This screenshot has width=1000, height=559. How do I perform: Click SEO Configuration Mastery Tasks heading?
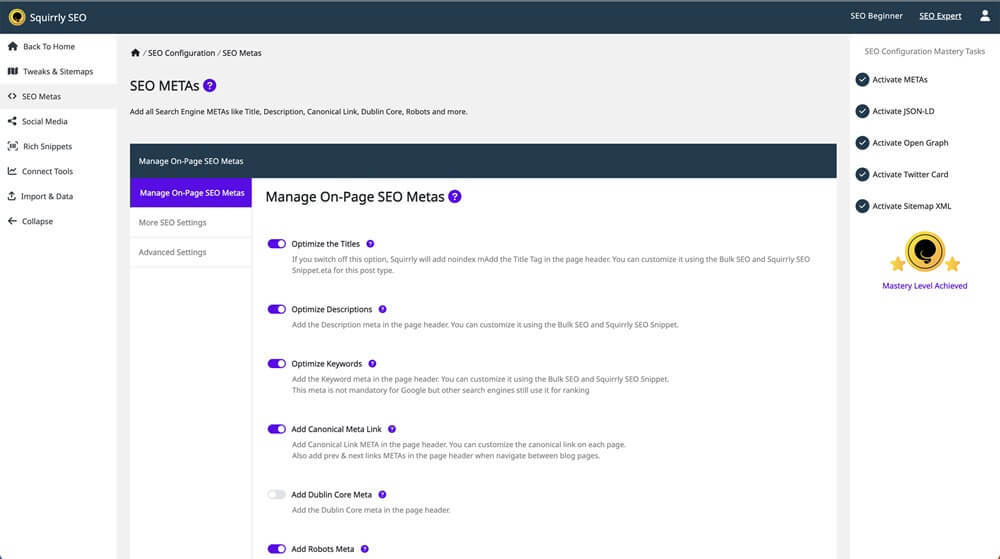pyautogui.click(x=925, y=51)
